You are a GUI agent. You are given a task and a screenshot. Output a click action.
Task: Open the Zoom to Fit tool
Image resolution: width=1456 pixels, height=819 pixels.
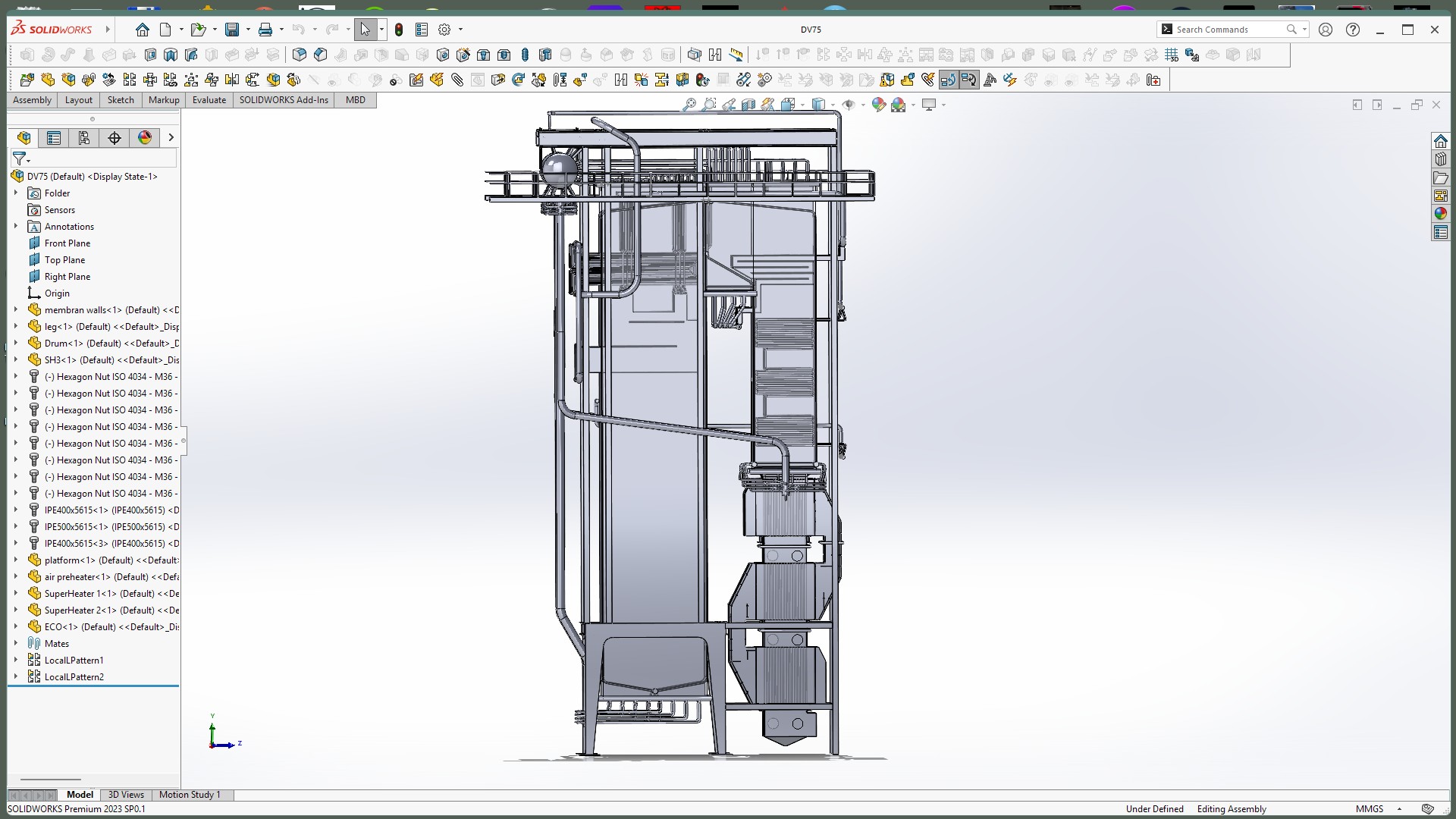click(x=689, y=105)
